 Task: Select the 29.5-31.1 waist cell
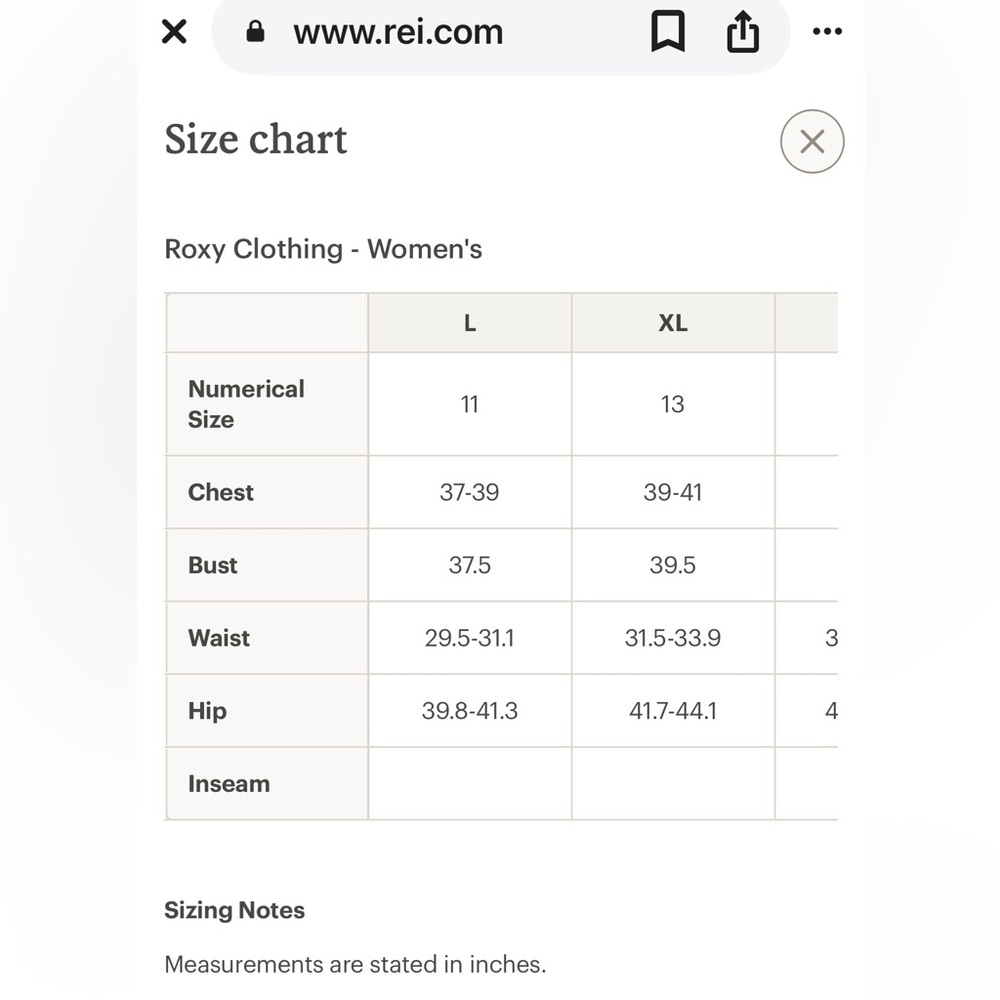pyautogui.click(x=470, y=637)
